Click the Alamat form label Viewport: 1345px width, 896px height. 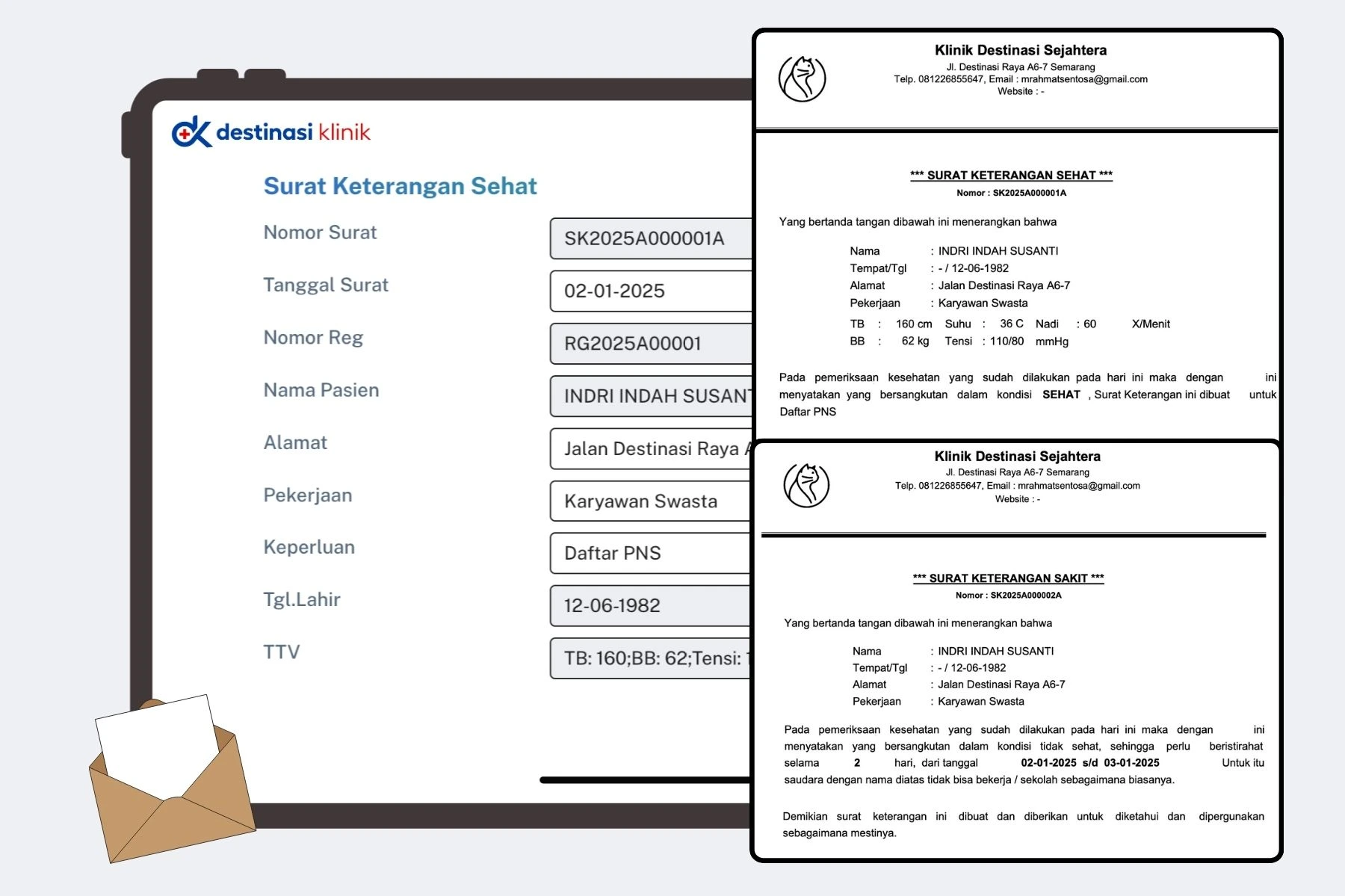295,442
